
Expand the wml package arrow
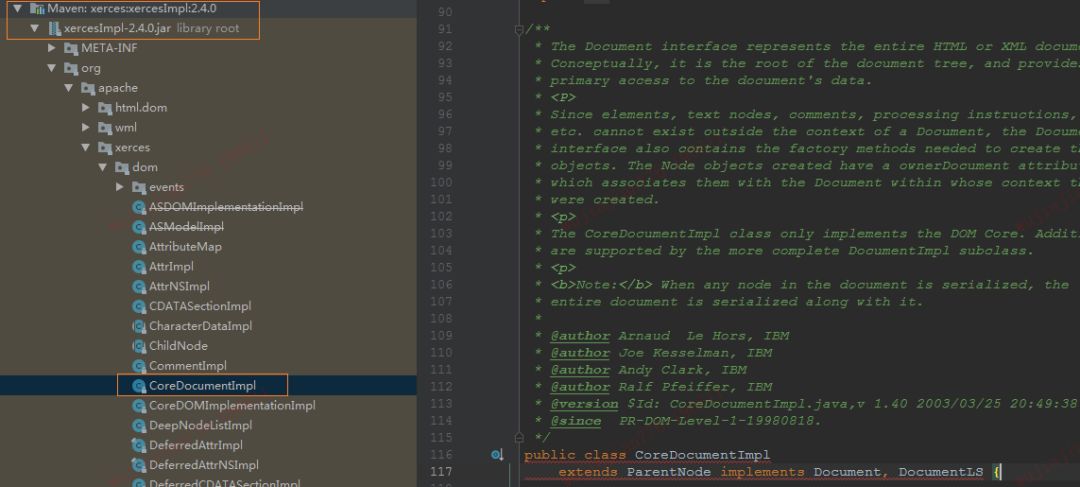pos(86,128)
